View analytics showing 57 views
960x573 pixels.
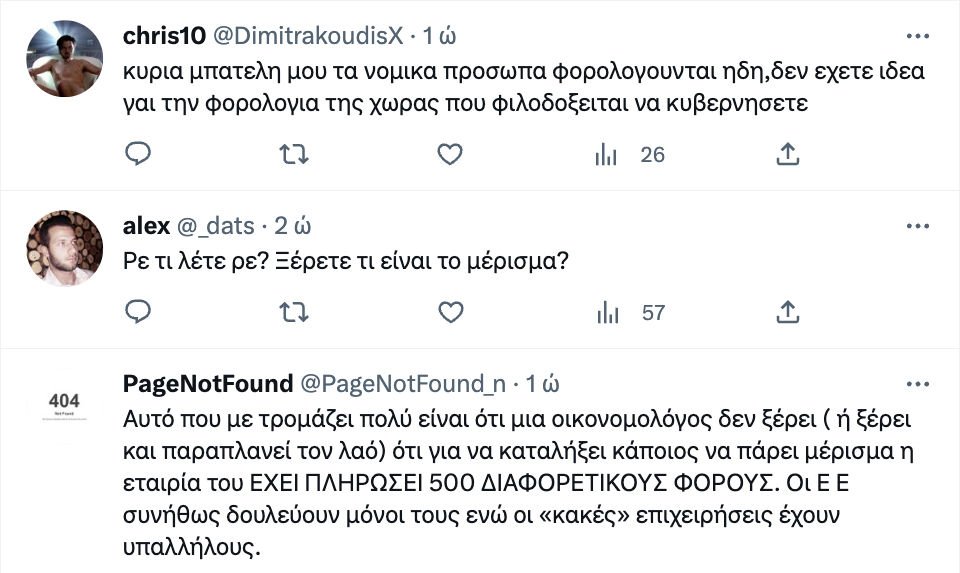point(606,312)
